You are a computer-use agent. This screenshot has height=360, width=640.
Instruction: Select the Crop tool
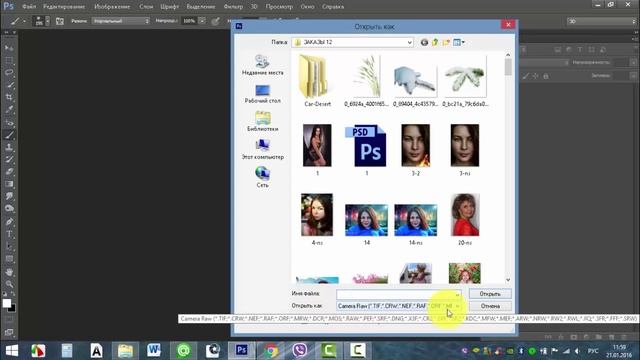(x=9, y=97)
